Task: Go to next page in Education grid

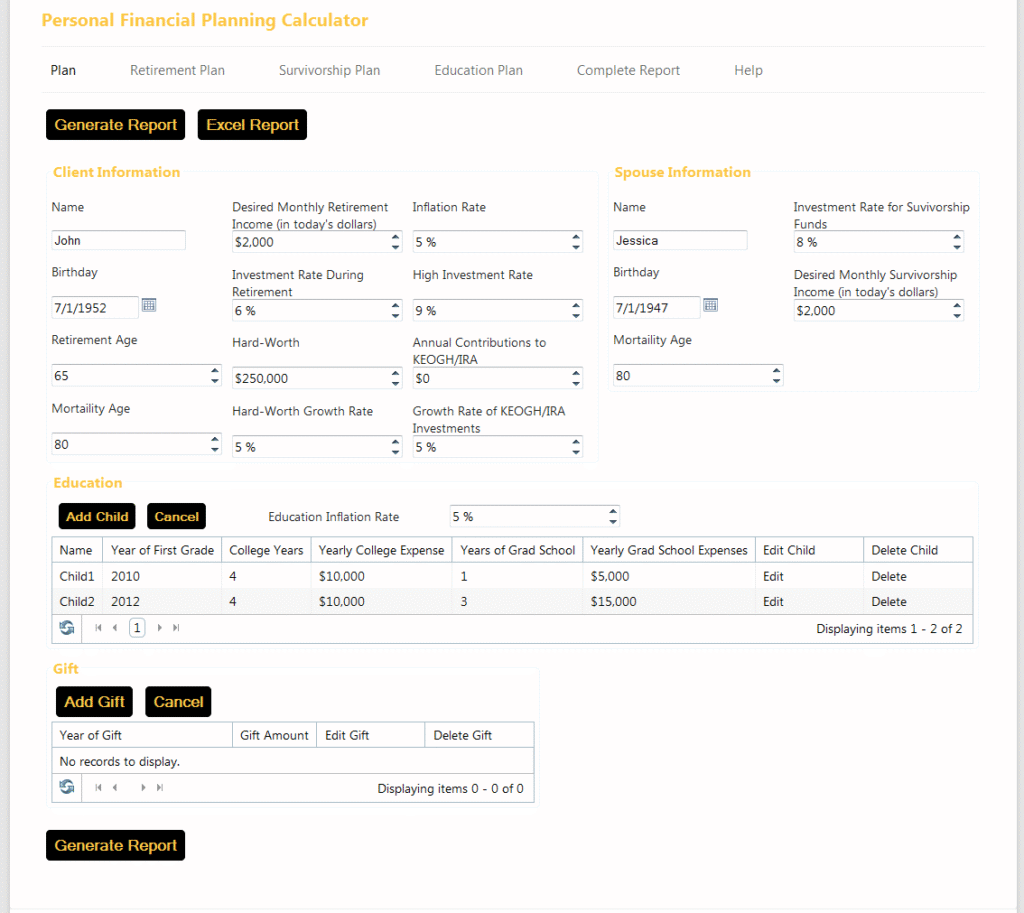Action: (159, 628)
